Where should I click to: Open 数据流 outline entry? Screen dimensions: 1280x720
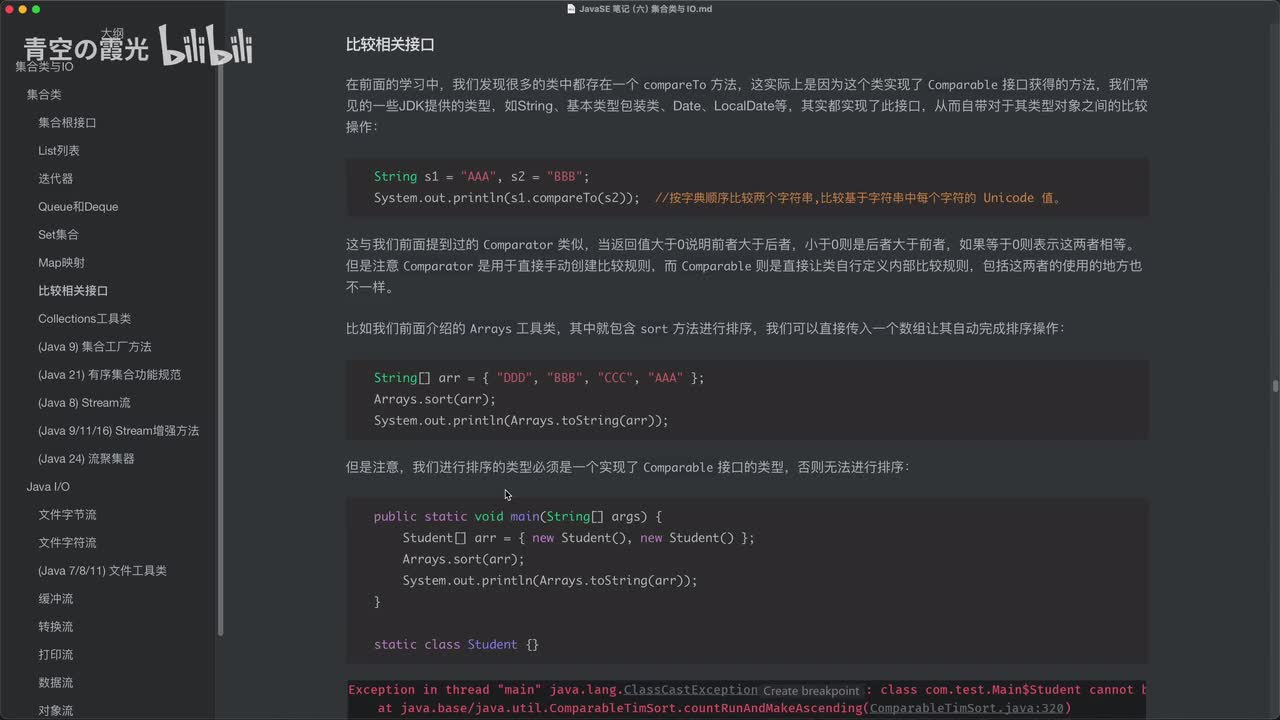coord(56,682)
